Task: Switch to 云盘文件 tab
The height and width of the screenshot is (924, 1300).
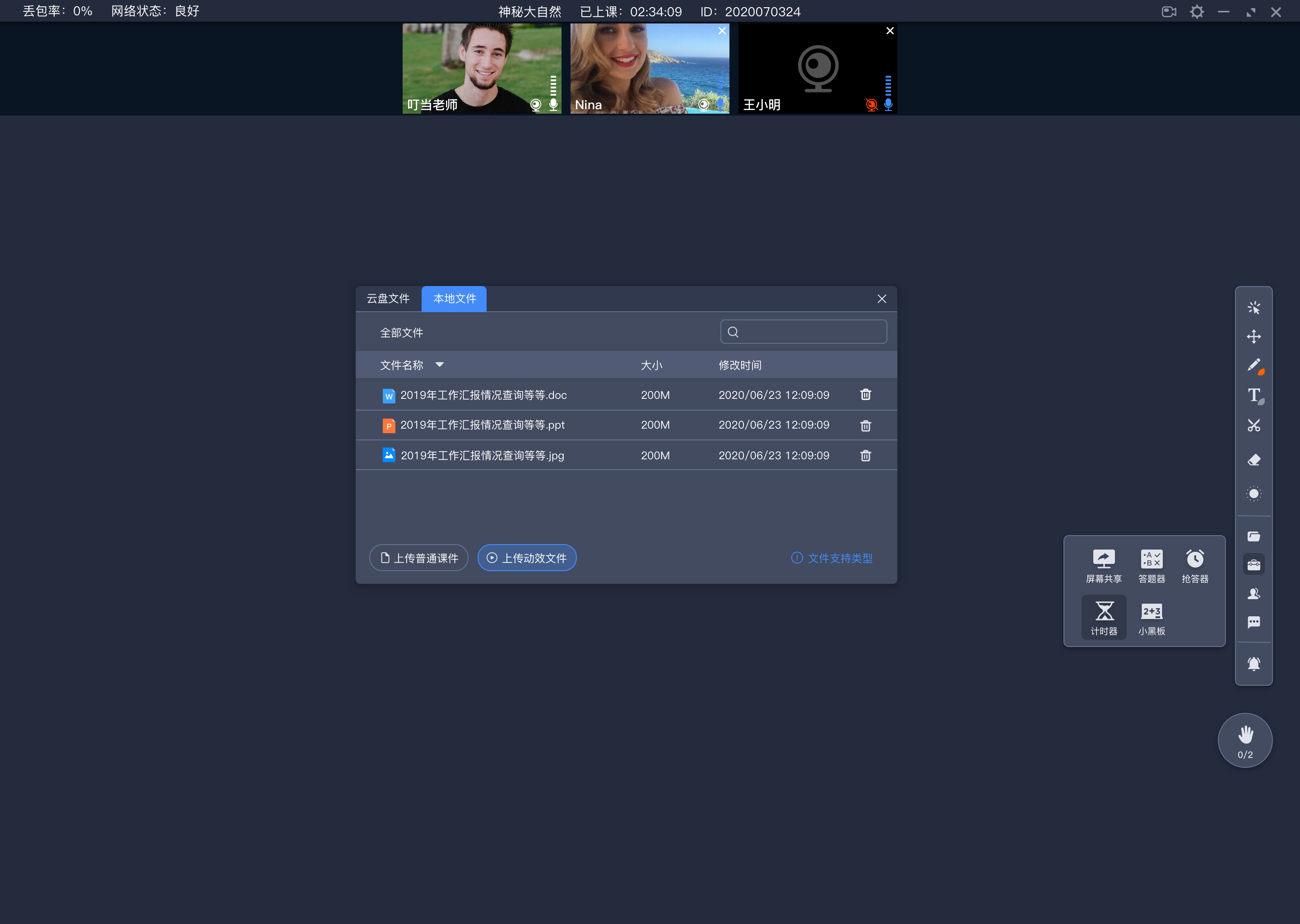Action: [388, 298]
